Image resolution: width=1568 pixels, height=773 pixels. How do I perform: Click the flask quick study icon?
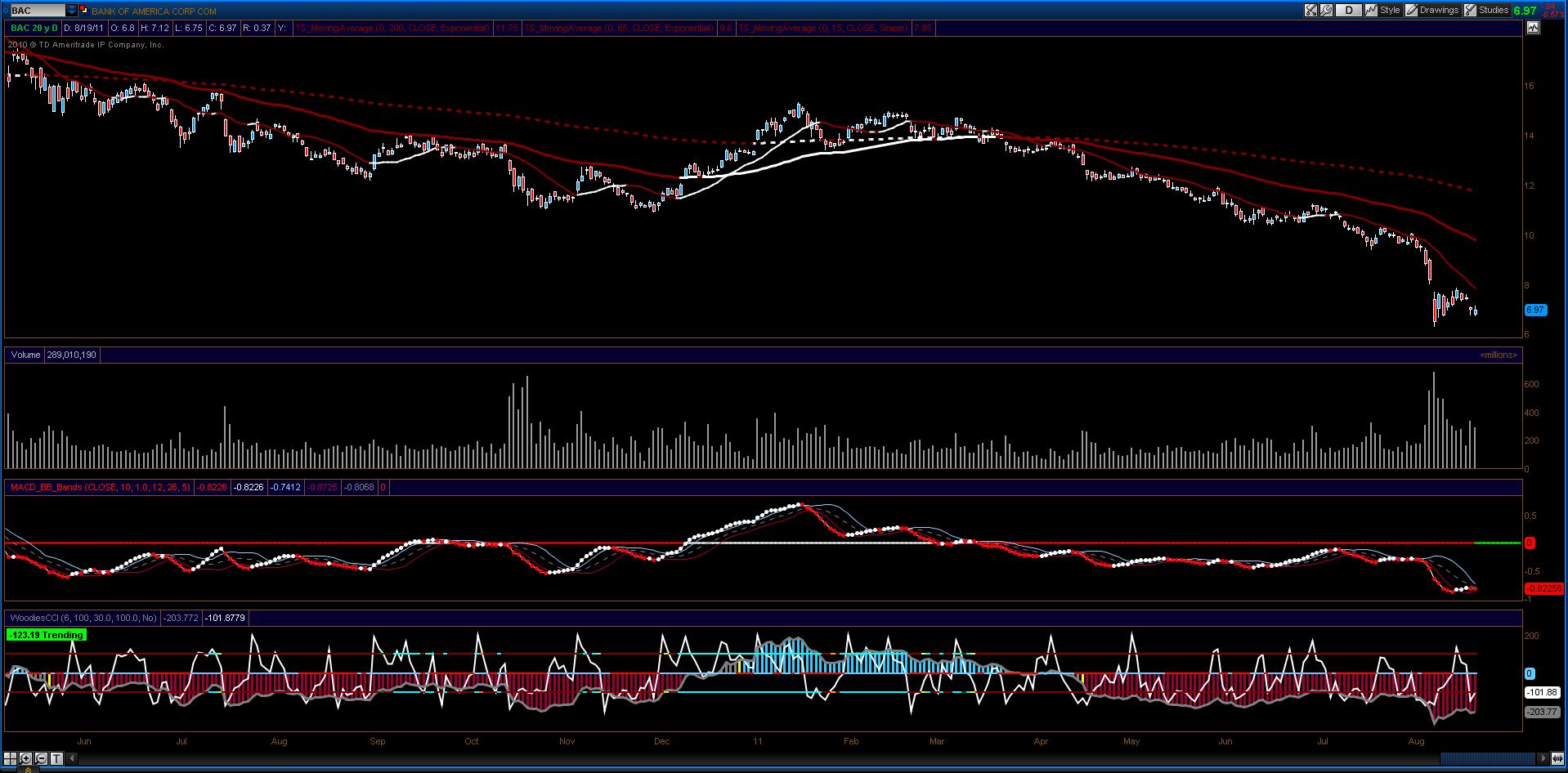1310,10
